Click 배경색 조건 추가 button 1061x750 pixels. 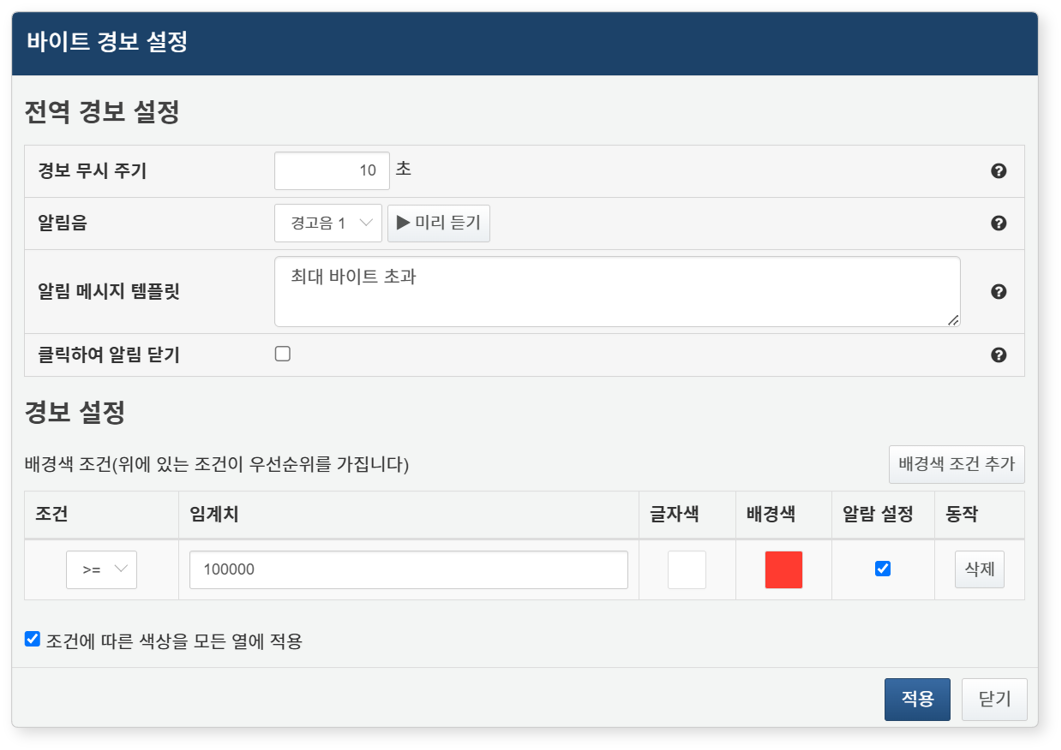956,464
